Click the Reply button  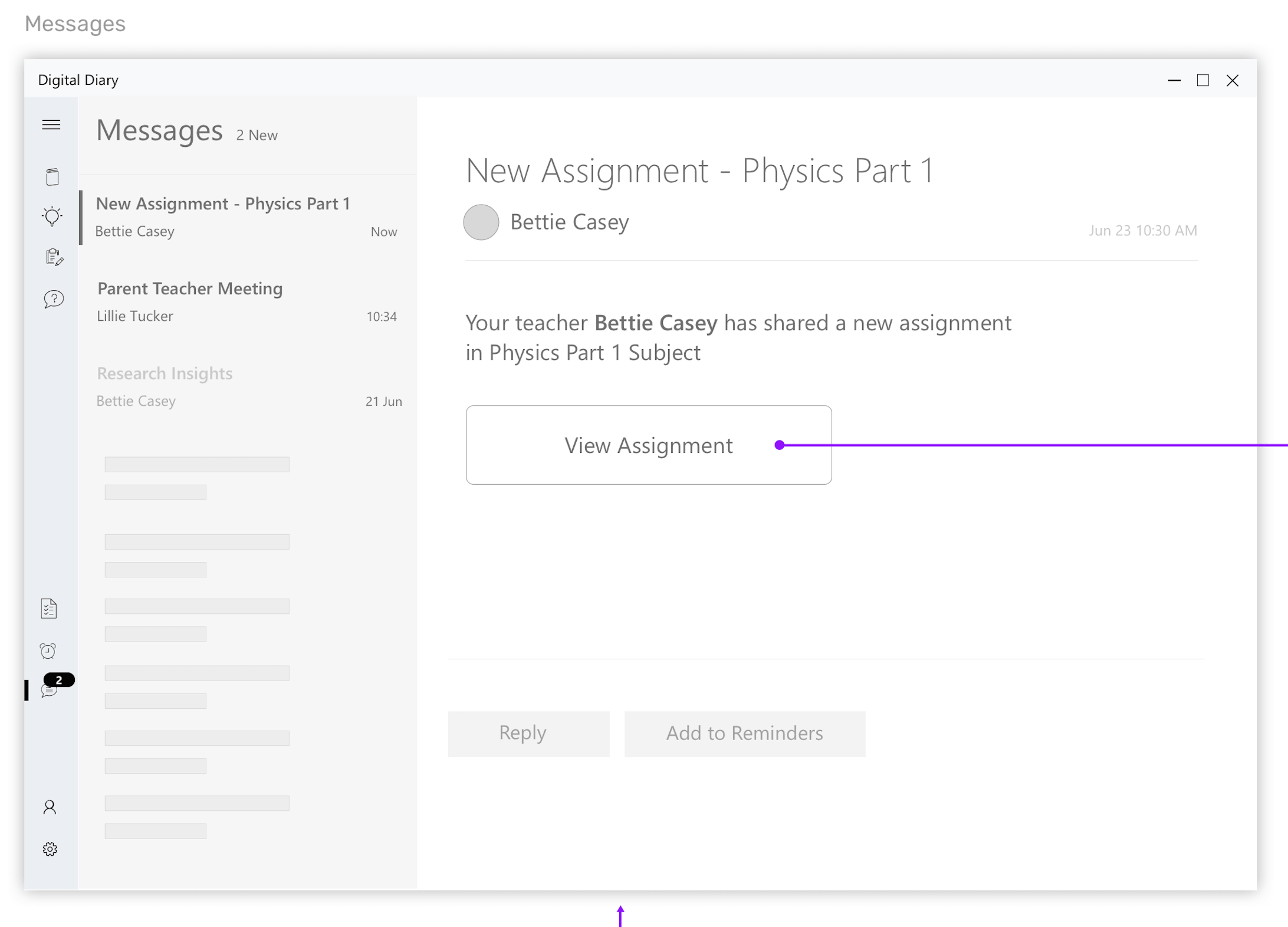pos(528,734)
